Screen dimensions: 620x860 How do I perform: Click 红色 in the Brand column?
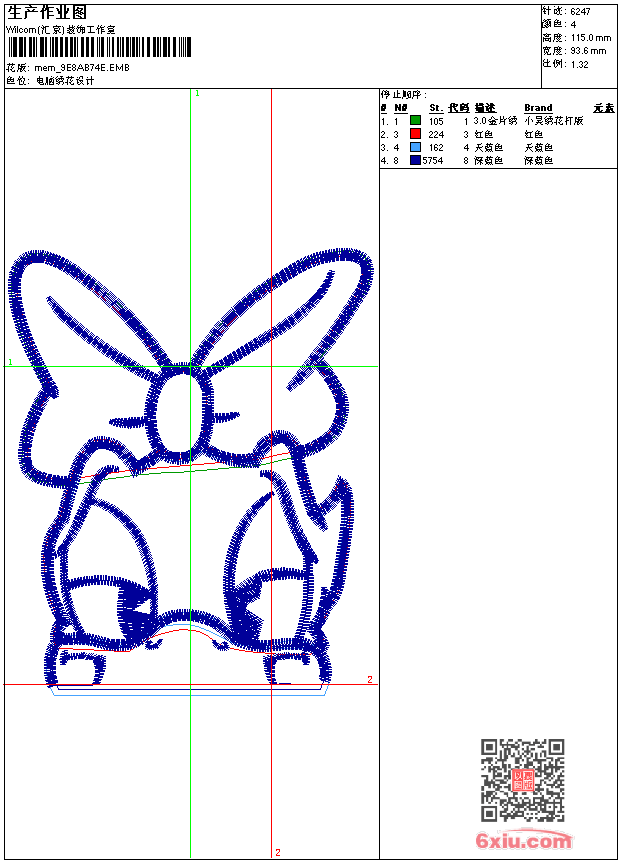pyautogui.click(x=534, y=134)
